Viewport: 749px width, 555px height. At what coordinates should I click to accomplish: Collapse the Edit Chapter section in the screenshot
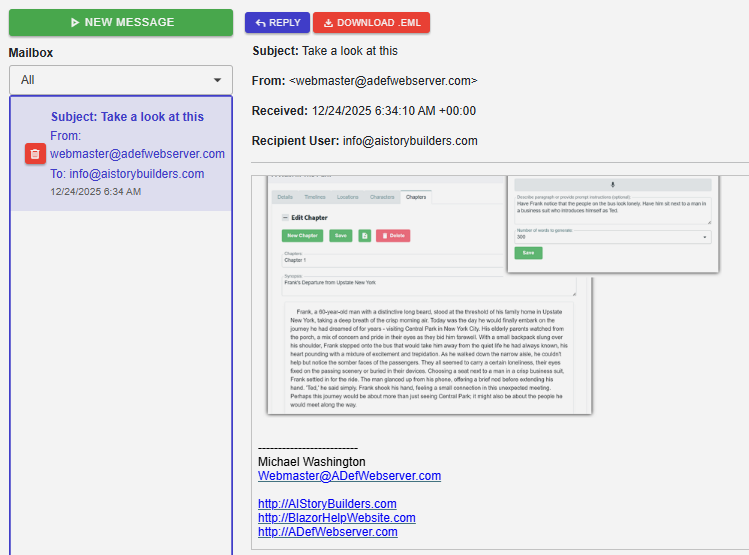[284, 217]
